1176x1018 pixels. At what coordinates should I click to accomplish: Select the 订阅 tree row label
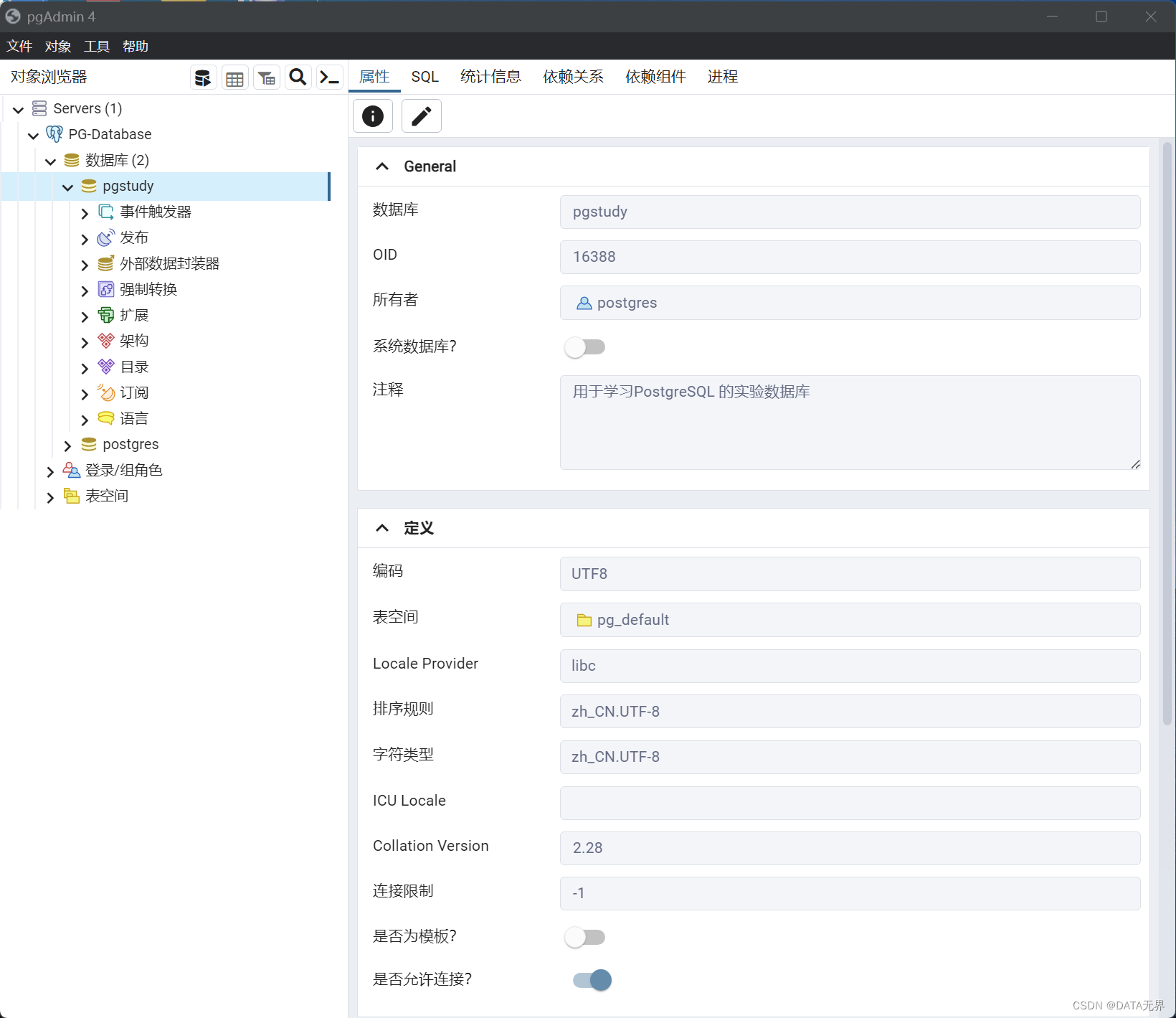click(x=134, y=392)
